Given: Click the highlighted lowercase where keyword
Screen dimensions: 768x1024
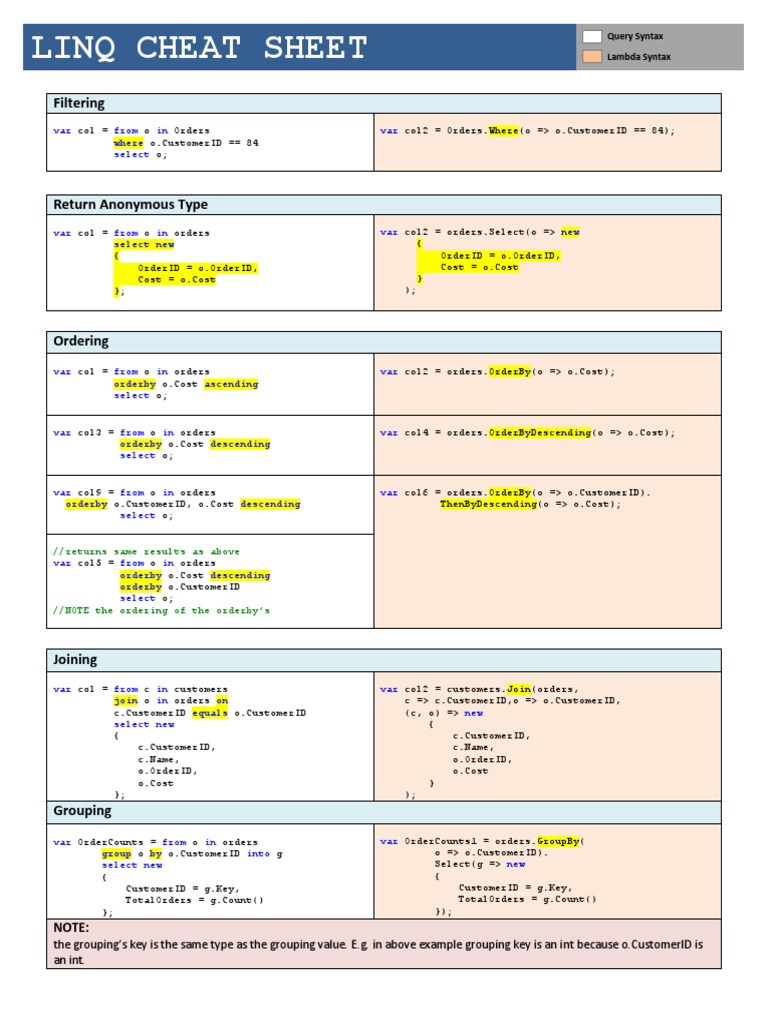Looking at the screenshot, I should [x=128, y=143].
